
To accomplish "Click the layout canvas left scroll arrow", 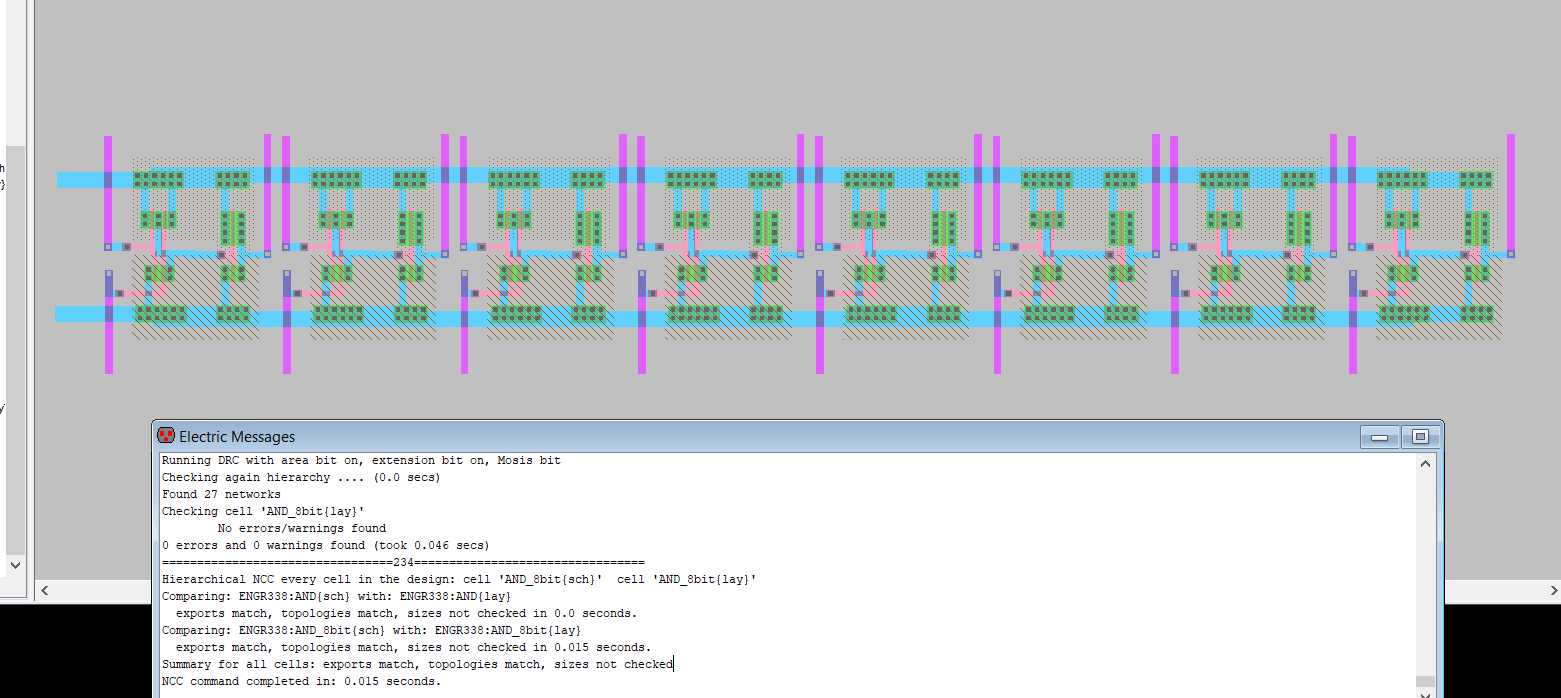I will pyautogui.click(x=45, y=591).
